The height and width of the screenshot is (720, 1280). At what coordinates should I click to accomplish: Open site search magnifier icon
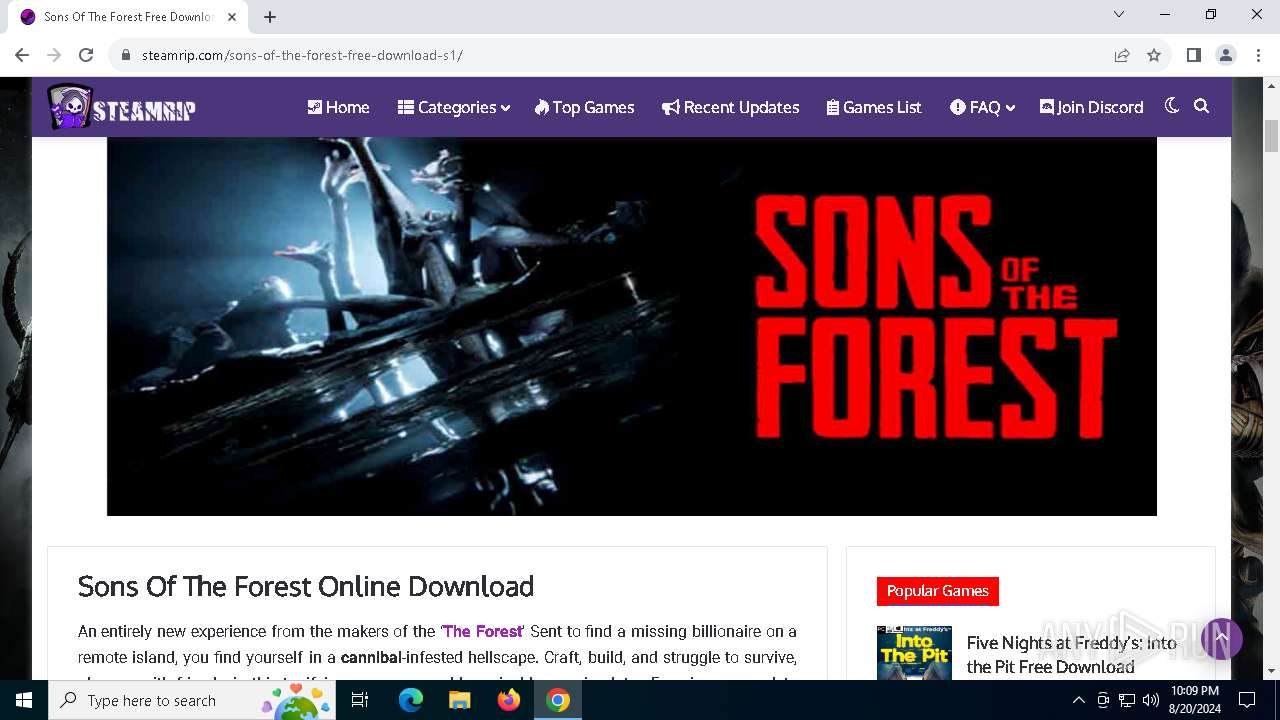tap(1202, 106)
